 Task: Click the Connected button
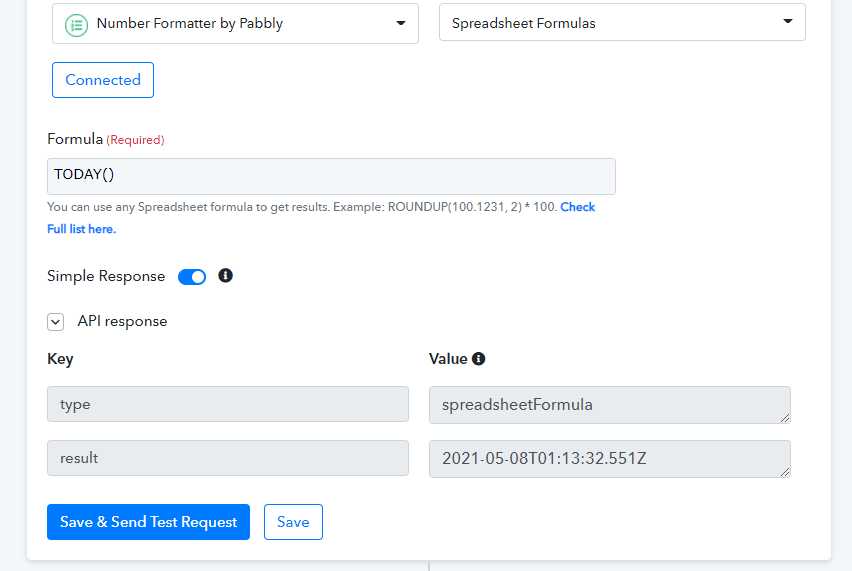click(103, 80)
